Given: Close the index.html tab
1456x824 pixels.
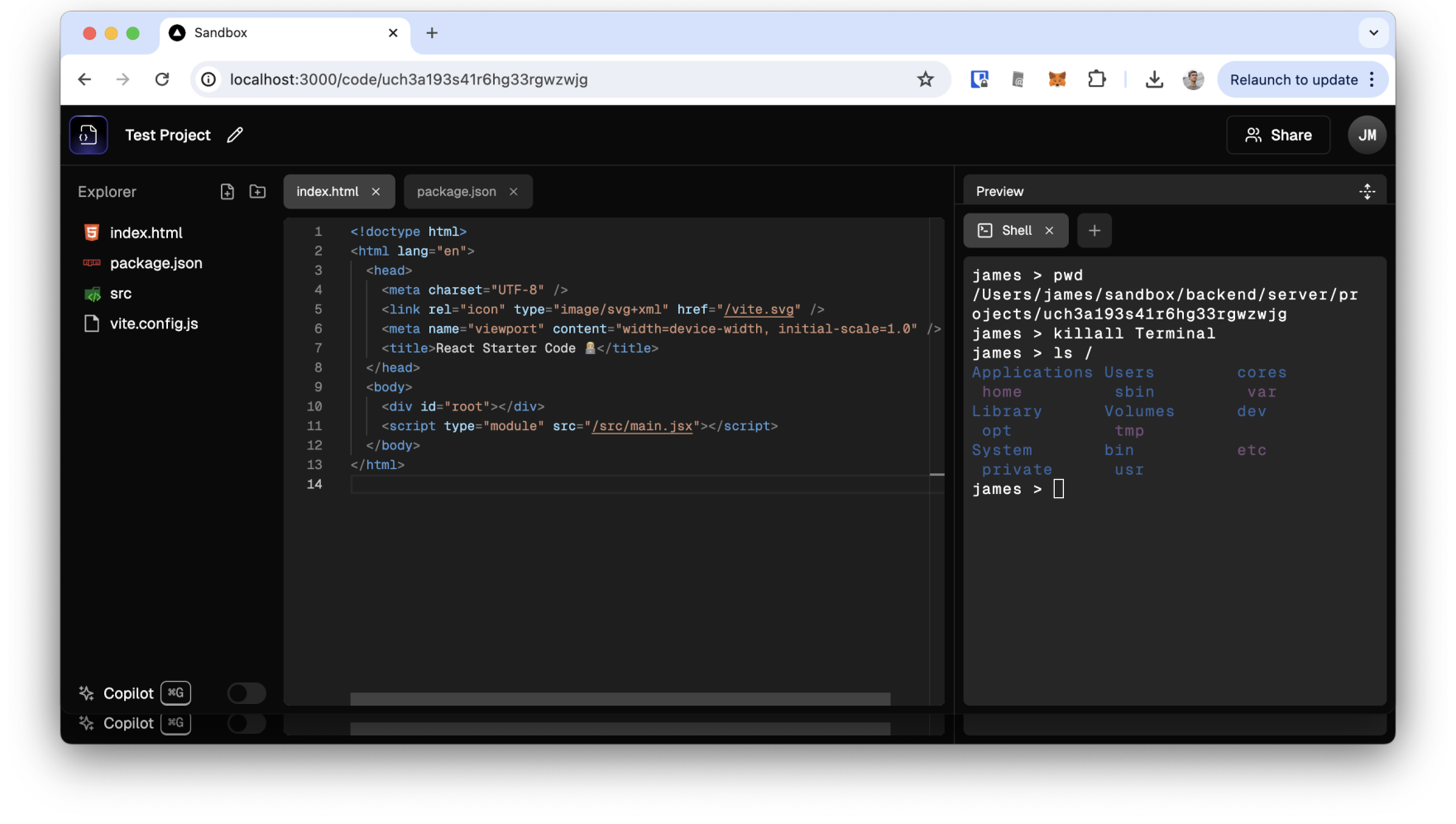Looking at the screenshot, I should point(376,191).
